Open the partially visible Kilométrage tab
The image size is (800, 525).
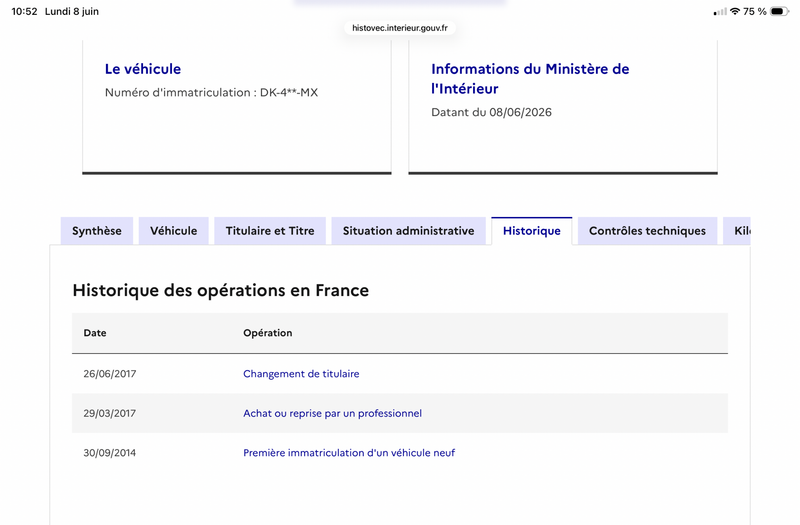[x=737, y=231]
